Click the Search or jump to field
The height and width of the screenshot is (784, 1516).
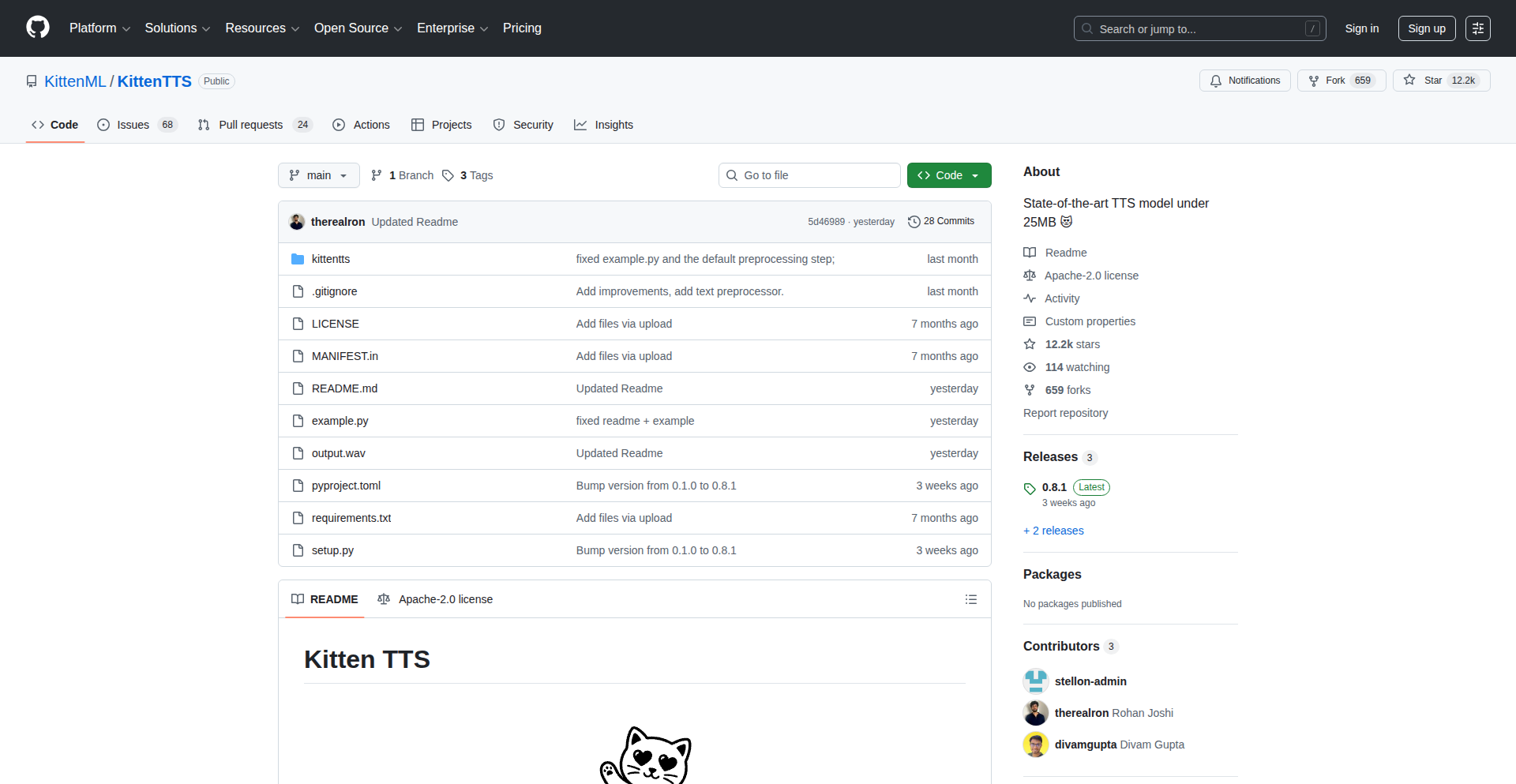[1199, 28]
